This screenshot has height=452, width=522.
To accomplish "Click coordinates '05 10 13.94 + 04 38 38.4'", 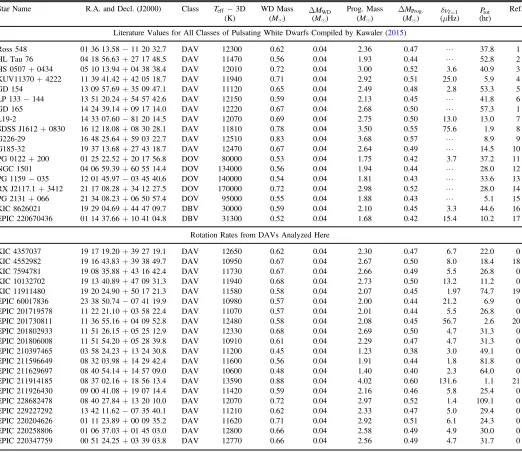I will coord(123,69).
